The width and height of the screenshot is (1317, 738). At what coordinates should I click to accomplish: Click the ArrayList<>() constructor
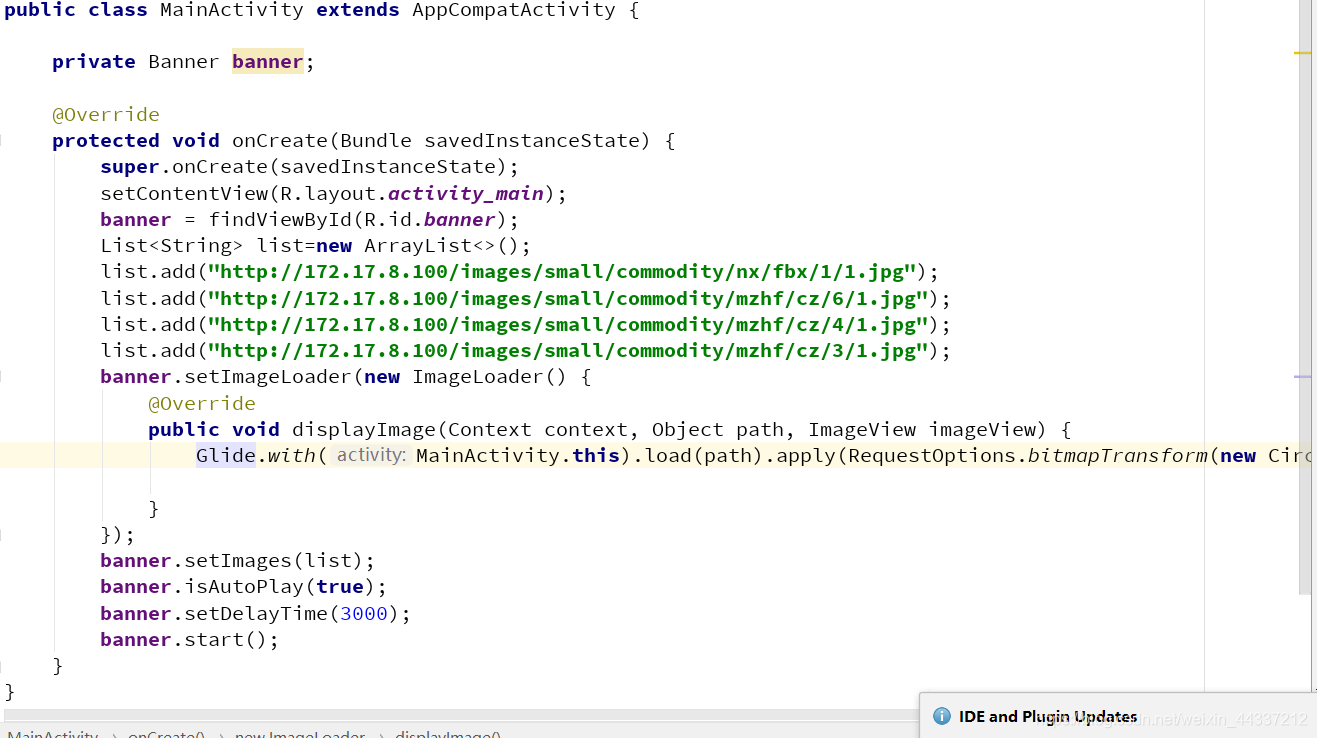(x=442, y=246)
